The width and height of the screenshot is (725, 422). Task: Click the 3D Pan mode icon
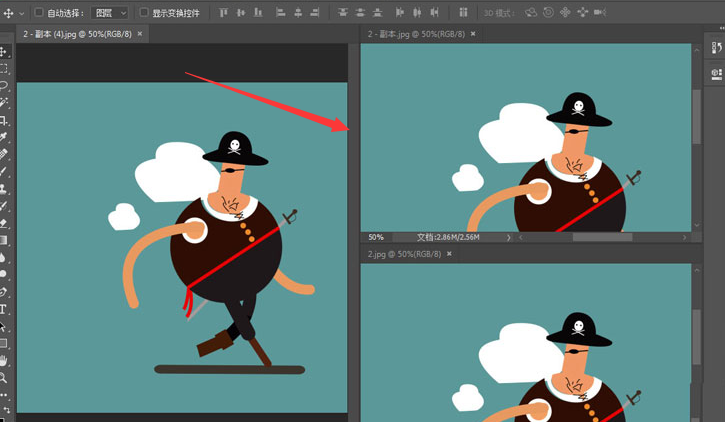pyautogui.click(x=565, y=12)
